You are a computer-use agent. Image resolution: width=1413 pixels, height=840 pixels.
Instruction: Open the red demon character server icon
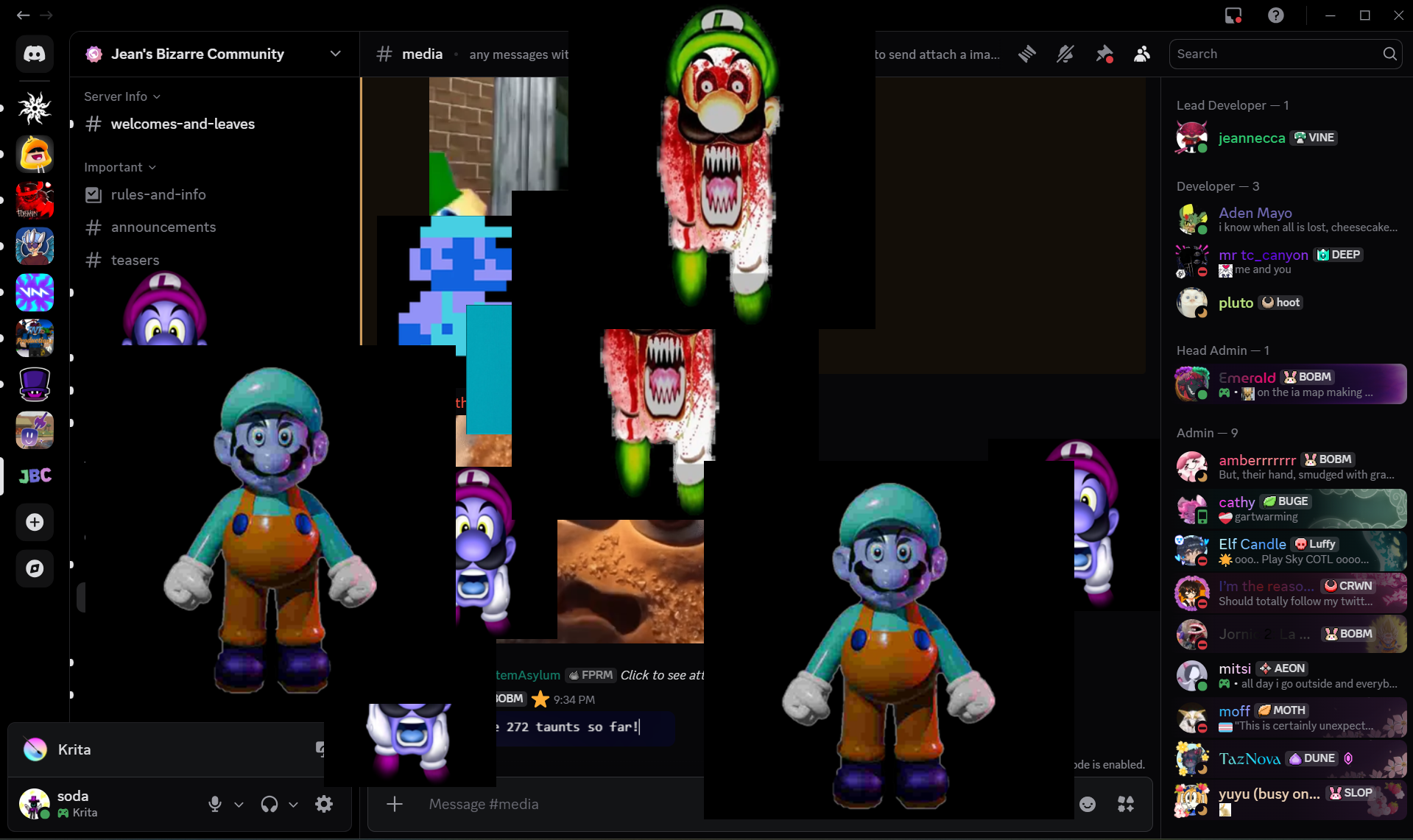click(35, 200)
